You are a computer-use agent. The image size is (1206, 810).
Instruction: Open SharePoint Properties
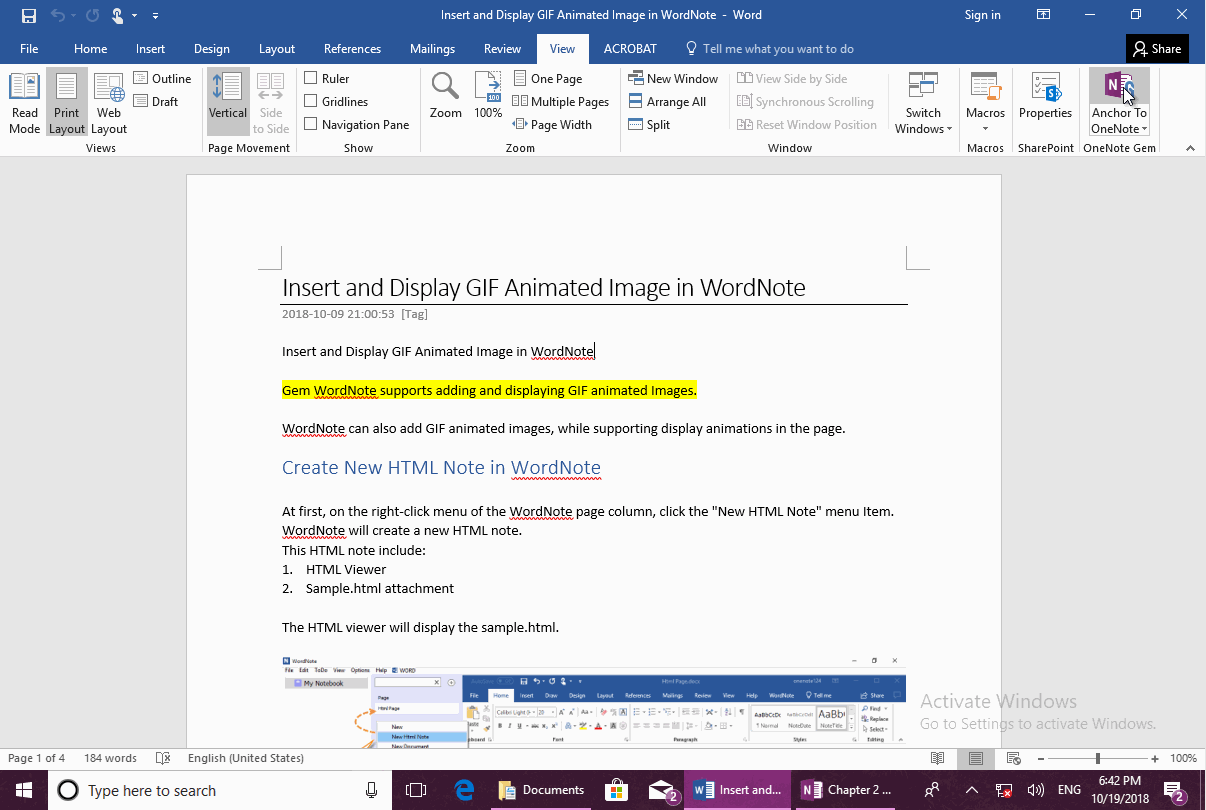1045,97
